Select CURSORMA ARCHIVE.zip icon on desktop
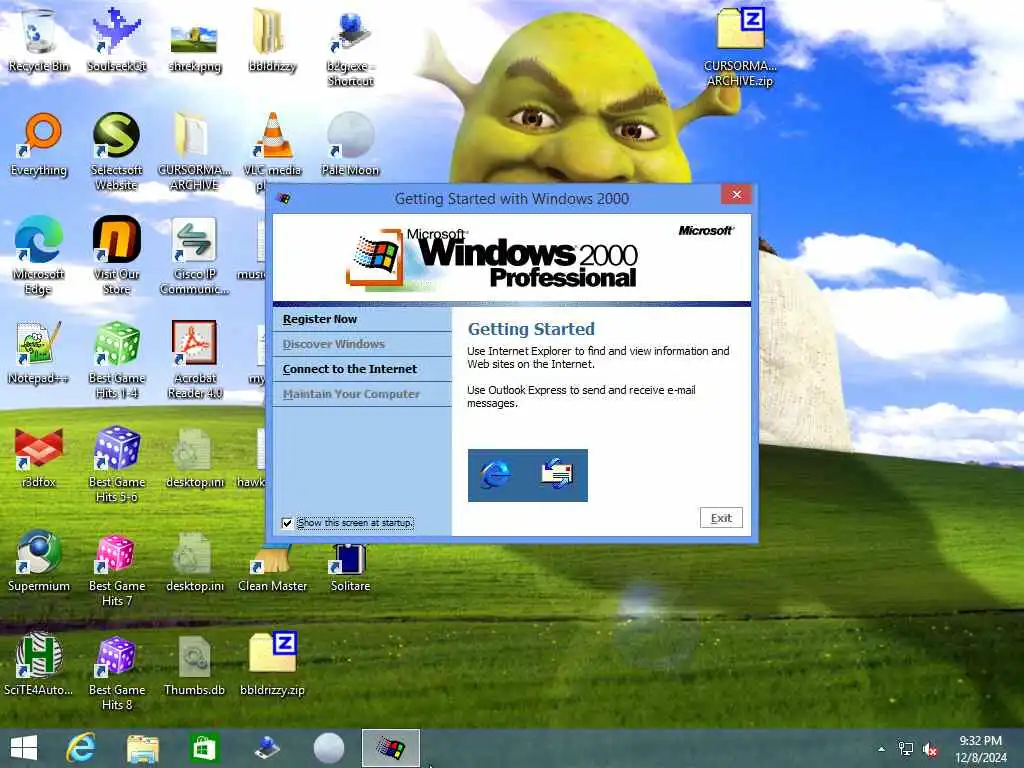Viewport: 1024px width, 768px height. pos(740,47)
